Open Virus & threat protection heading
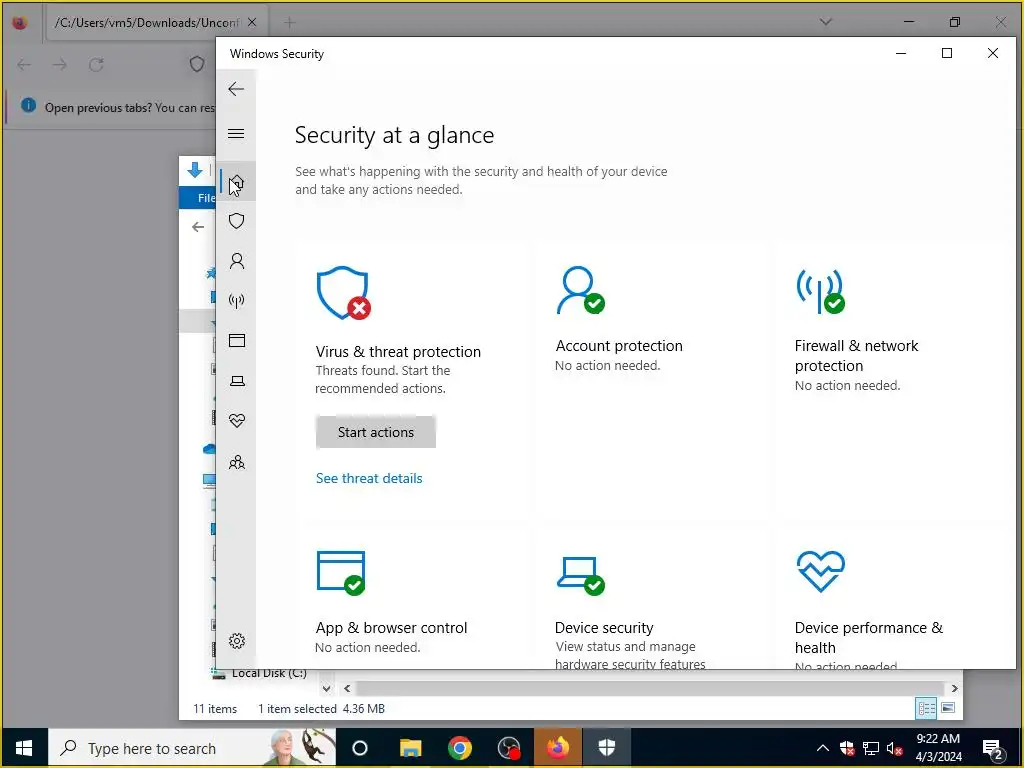This screenshot has height=768, width=1024. point(398,351)
